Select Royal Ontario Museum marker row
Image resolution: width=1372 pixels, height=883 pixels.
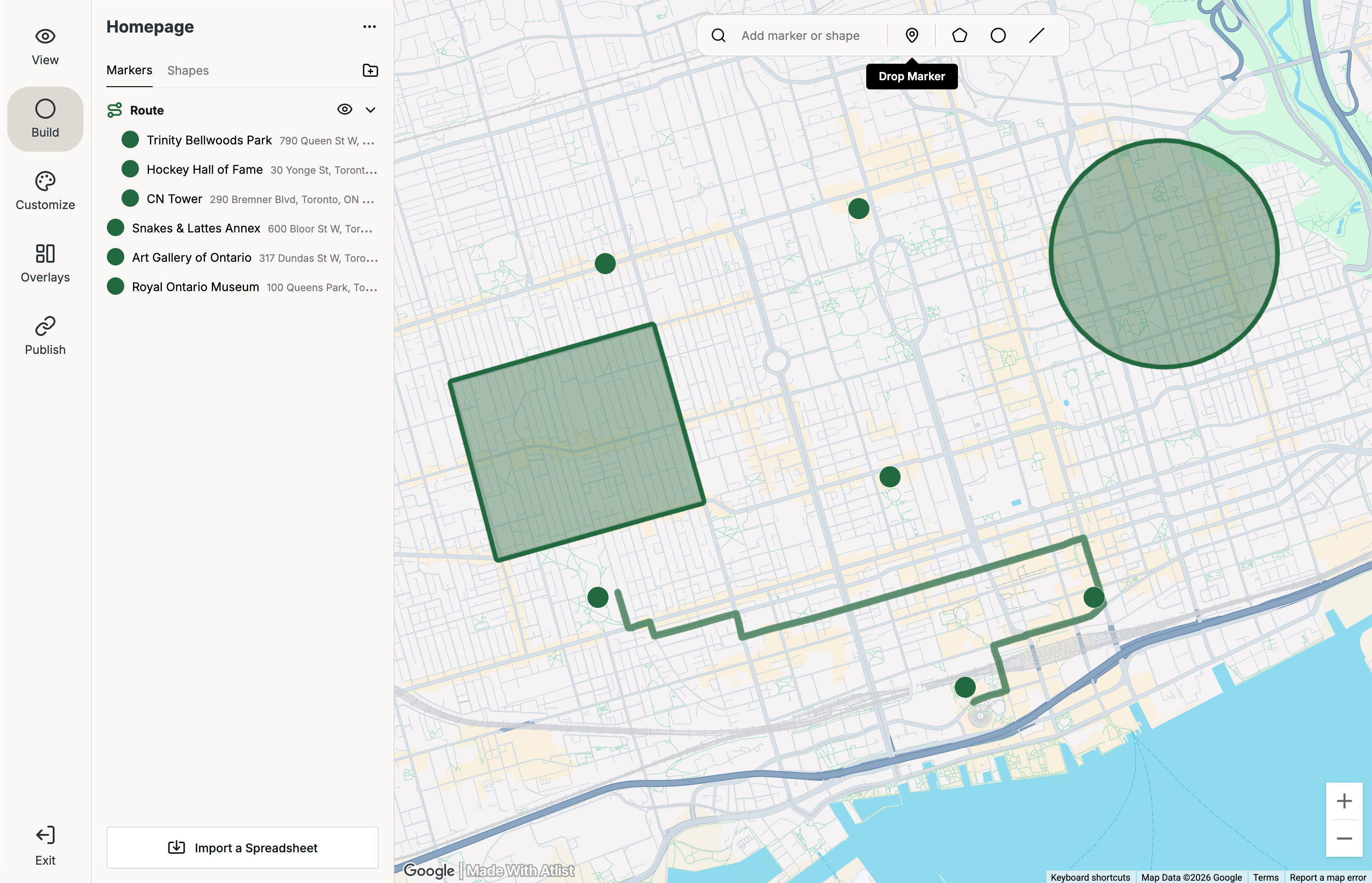point(243,286)
